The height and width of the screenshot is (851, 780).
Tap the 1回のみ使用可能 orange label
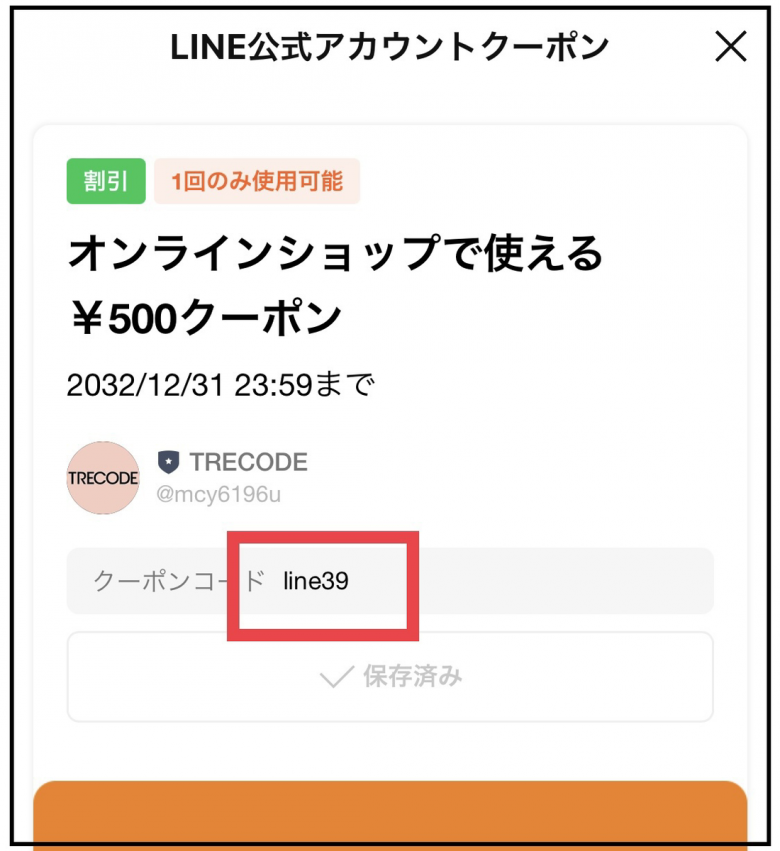point(257,181)
